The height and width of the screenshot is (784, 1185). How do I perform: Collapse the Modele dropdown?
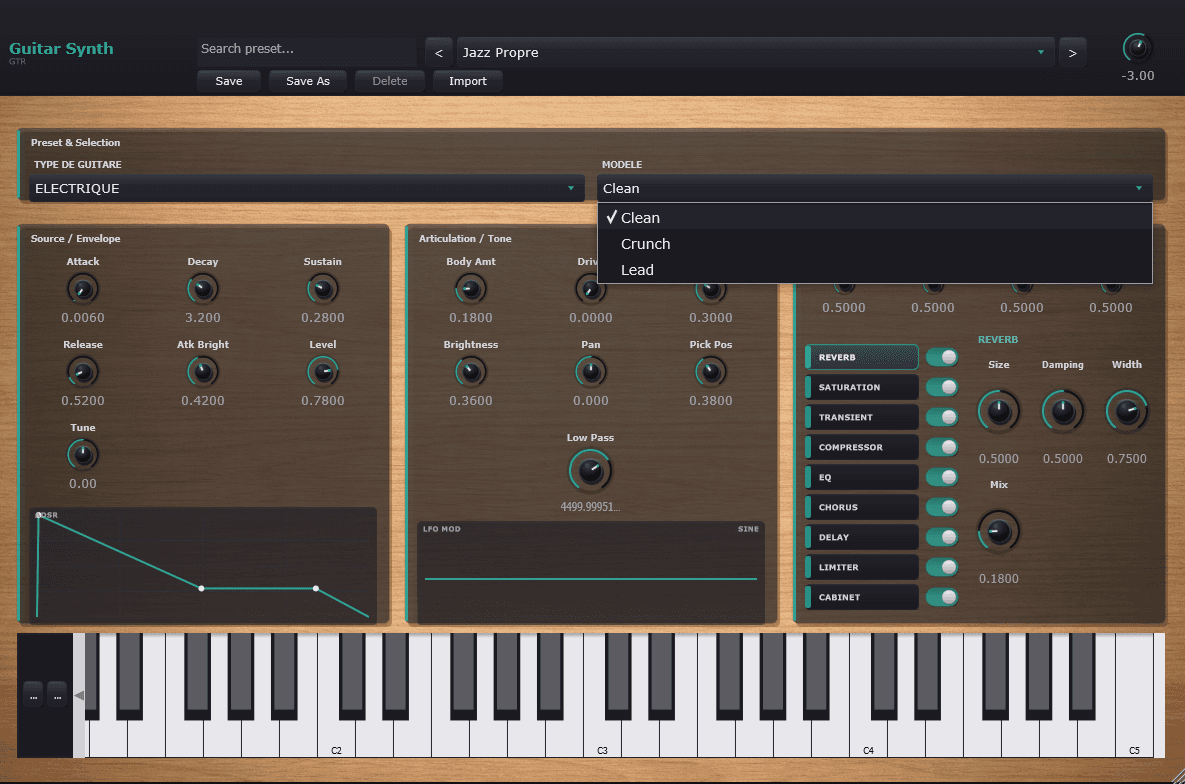(874, 188)
